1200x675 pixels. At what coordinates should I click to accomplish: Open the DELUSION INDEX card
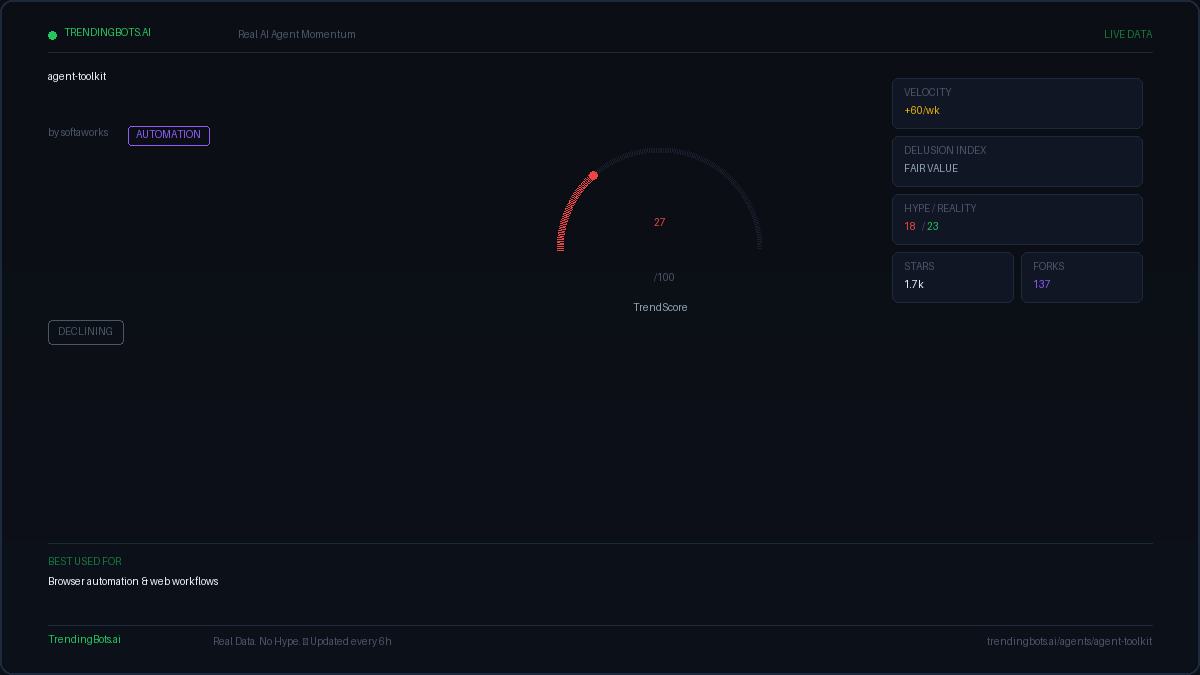pos(1017,161)
